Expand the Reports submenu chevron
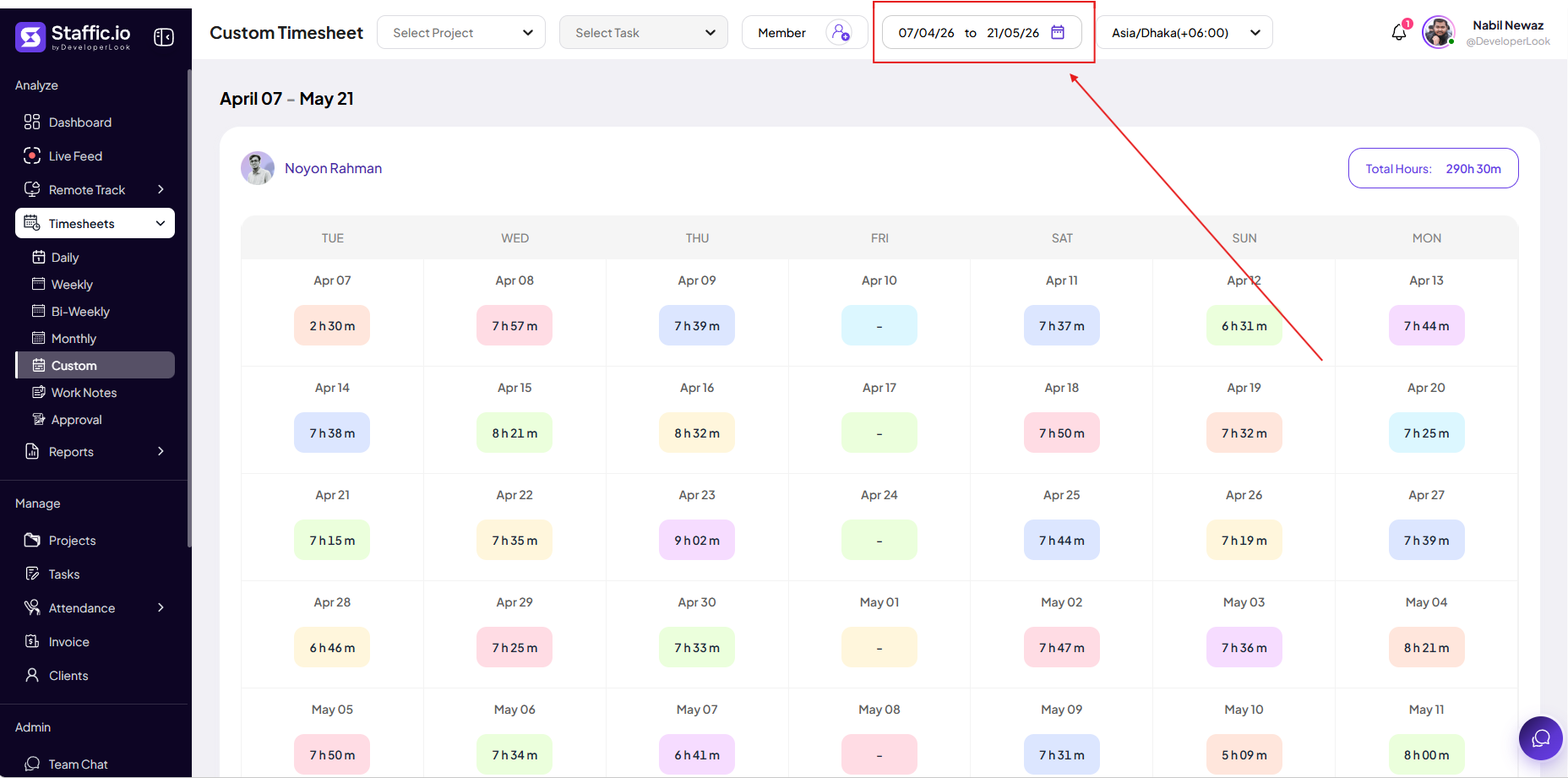This screenshot has height=778, width=1568. point(161,451)
